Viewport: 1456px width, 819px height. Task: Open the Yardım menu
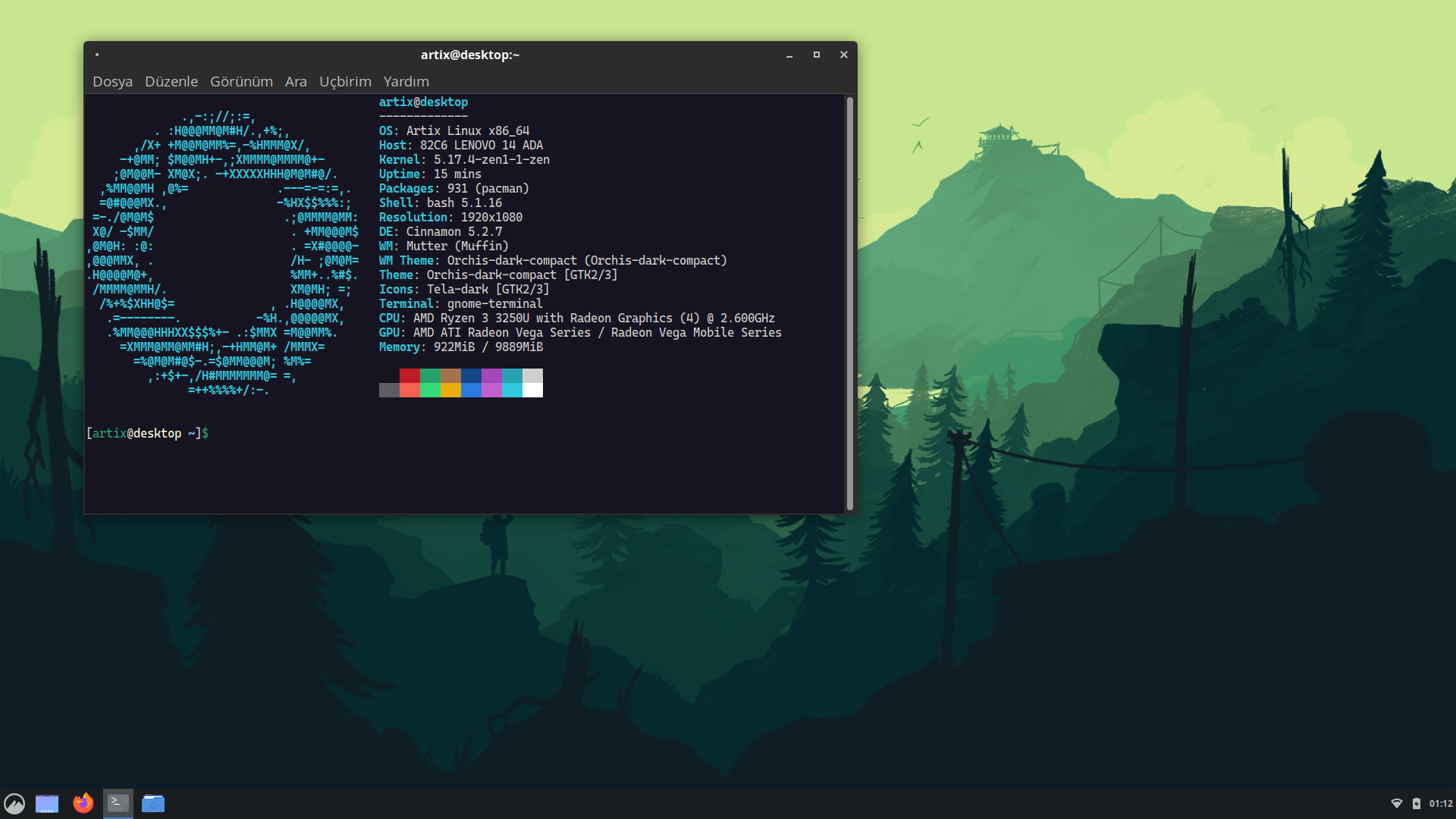tap(406, 81)
